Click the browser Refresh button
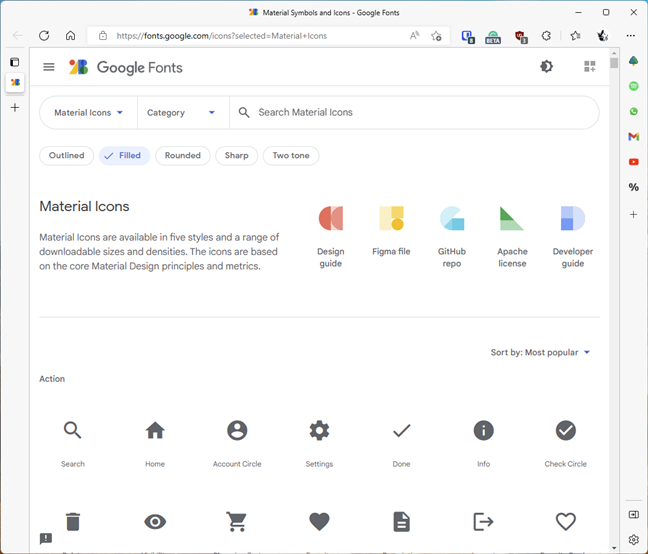The height and width of the screenshot is (554, 648). click(x=44, y=36)
